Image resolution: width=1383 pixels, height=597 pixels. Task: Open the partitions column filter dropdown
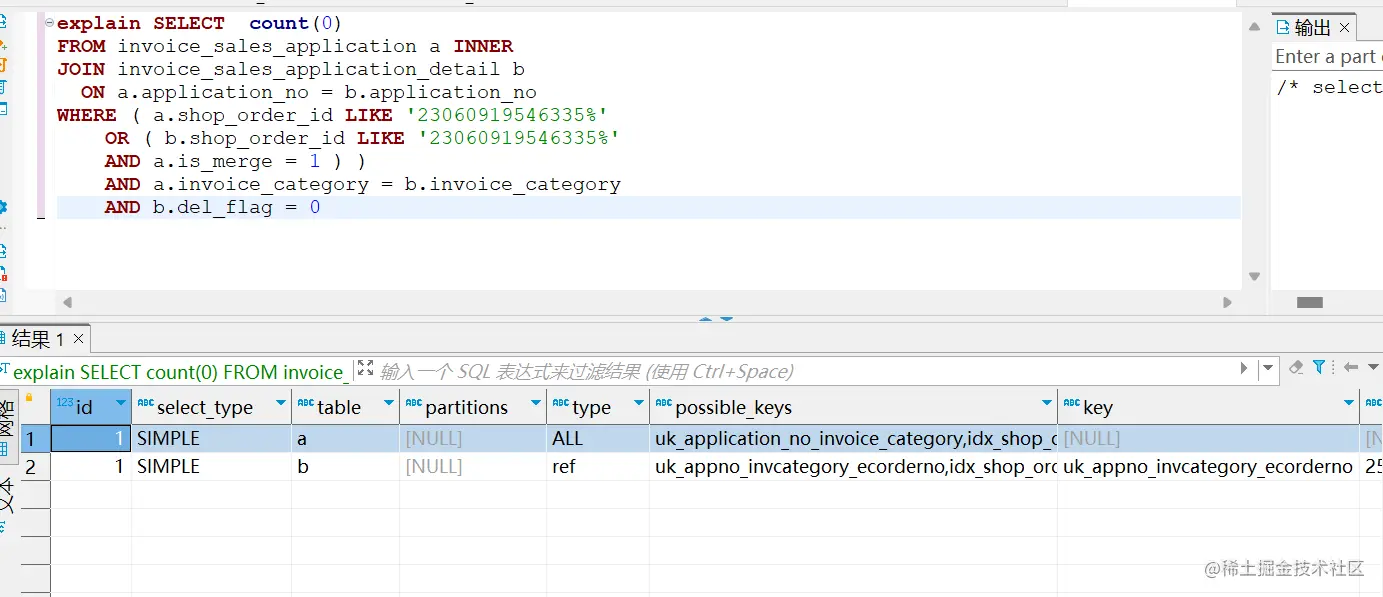point(535,403)
